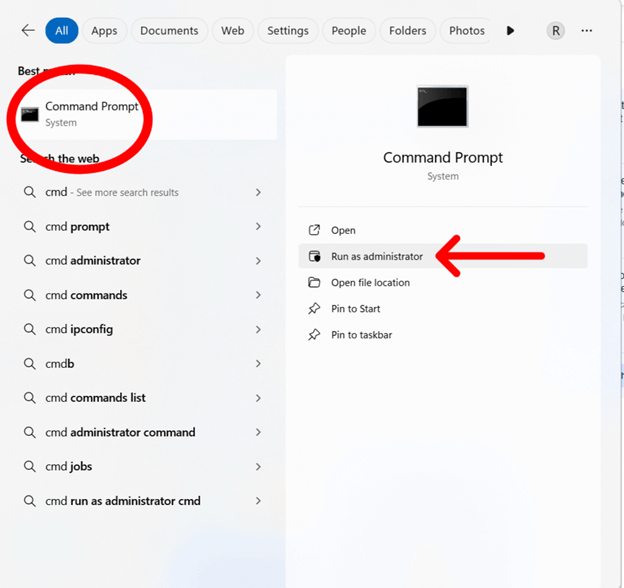
Task: Switch to the Apps filter tab
Action: point(104,31)
